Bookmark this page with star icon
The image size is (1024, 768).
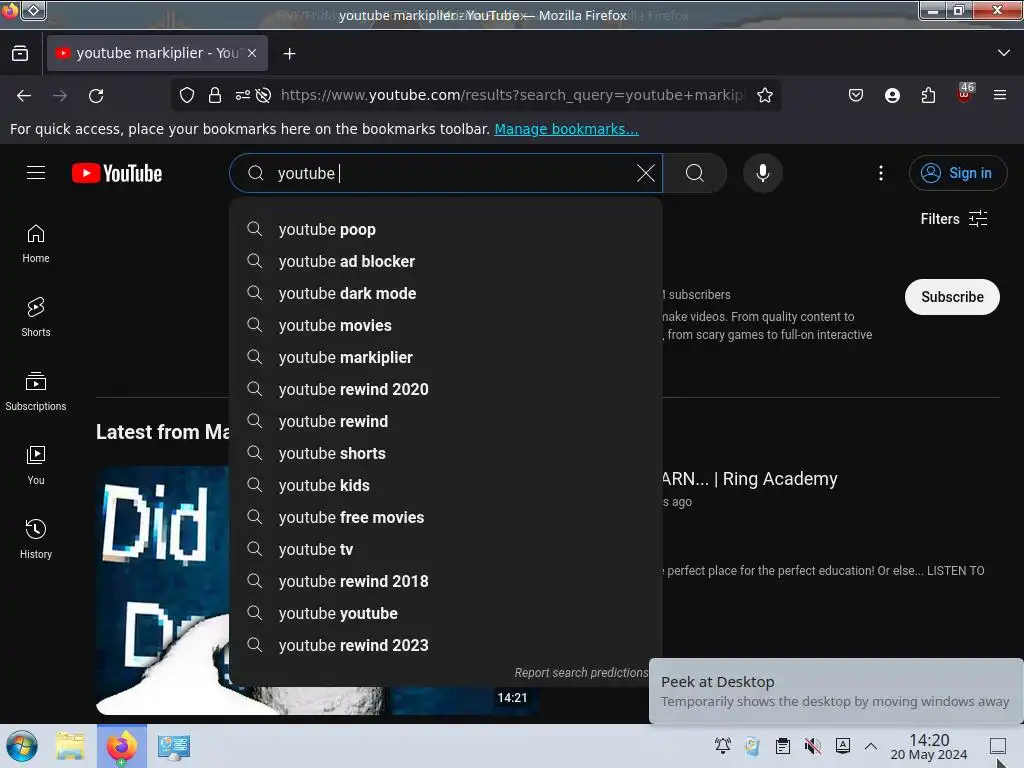[765, 95]
